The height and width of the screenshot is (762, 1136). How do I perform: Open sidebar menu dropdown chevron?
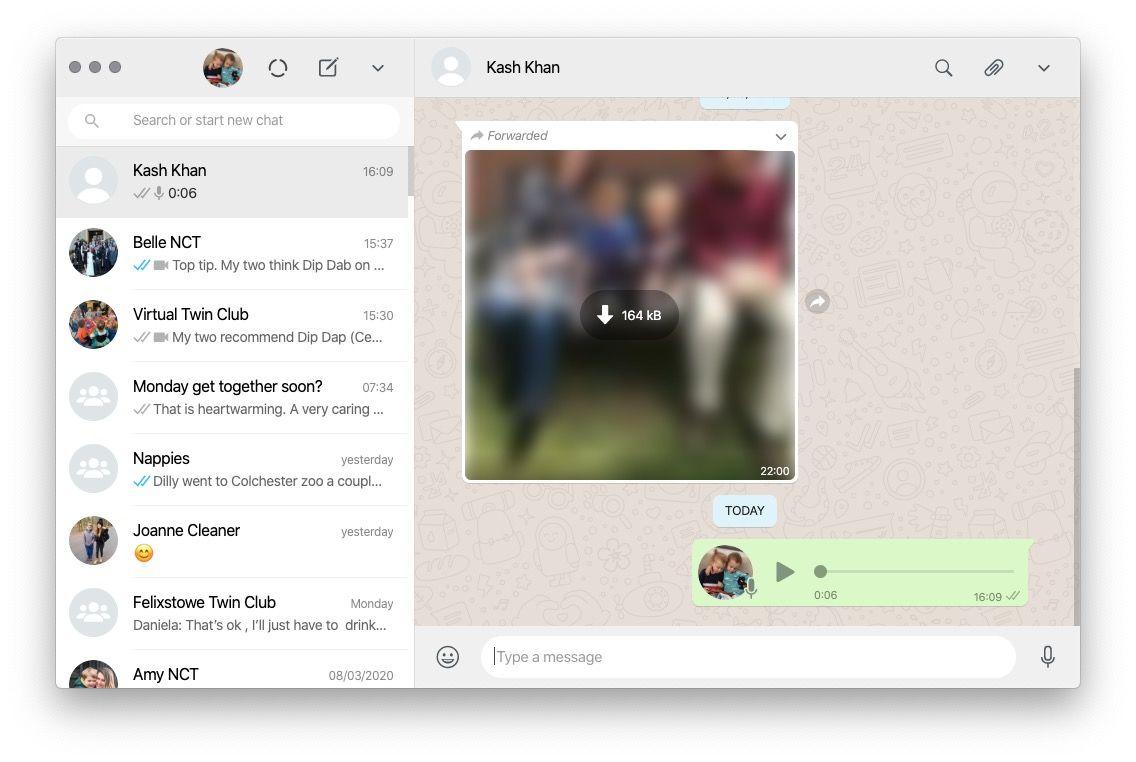coord(378,68)
